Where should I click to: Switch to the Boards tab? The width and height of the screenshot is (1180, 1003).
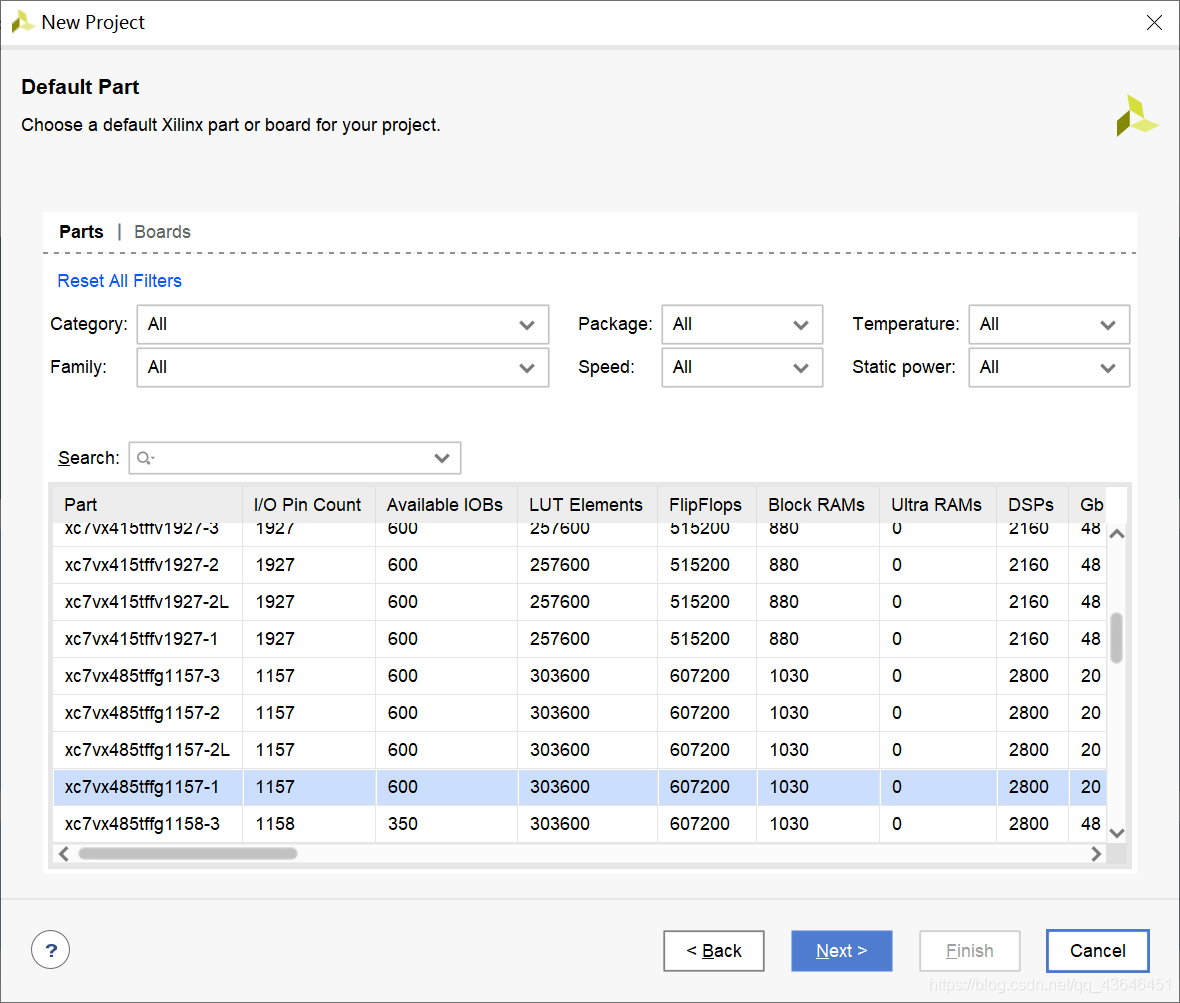coord(163,232)
